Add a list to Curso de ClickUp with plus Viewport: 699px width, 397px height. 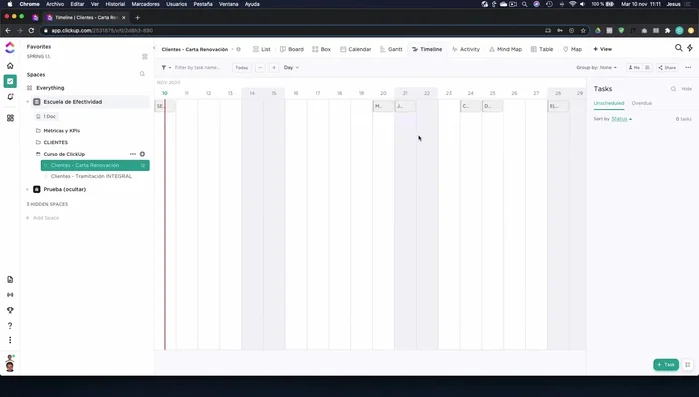142,154
